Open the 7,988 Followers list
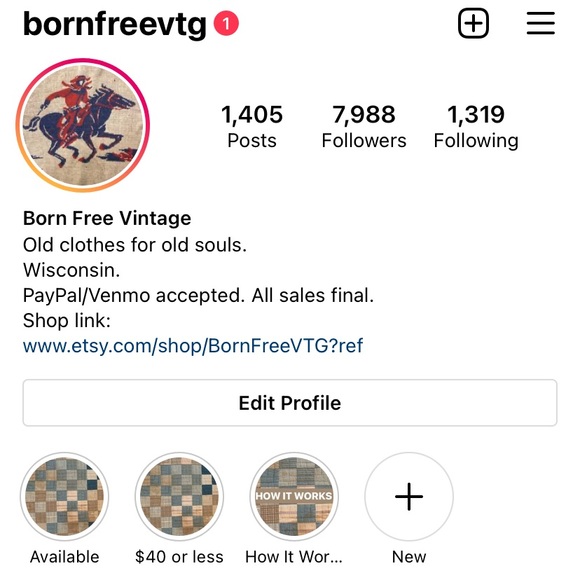Viewport: 580px width, 580px height. (364, 126)
